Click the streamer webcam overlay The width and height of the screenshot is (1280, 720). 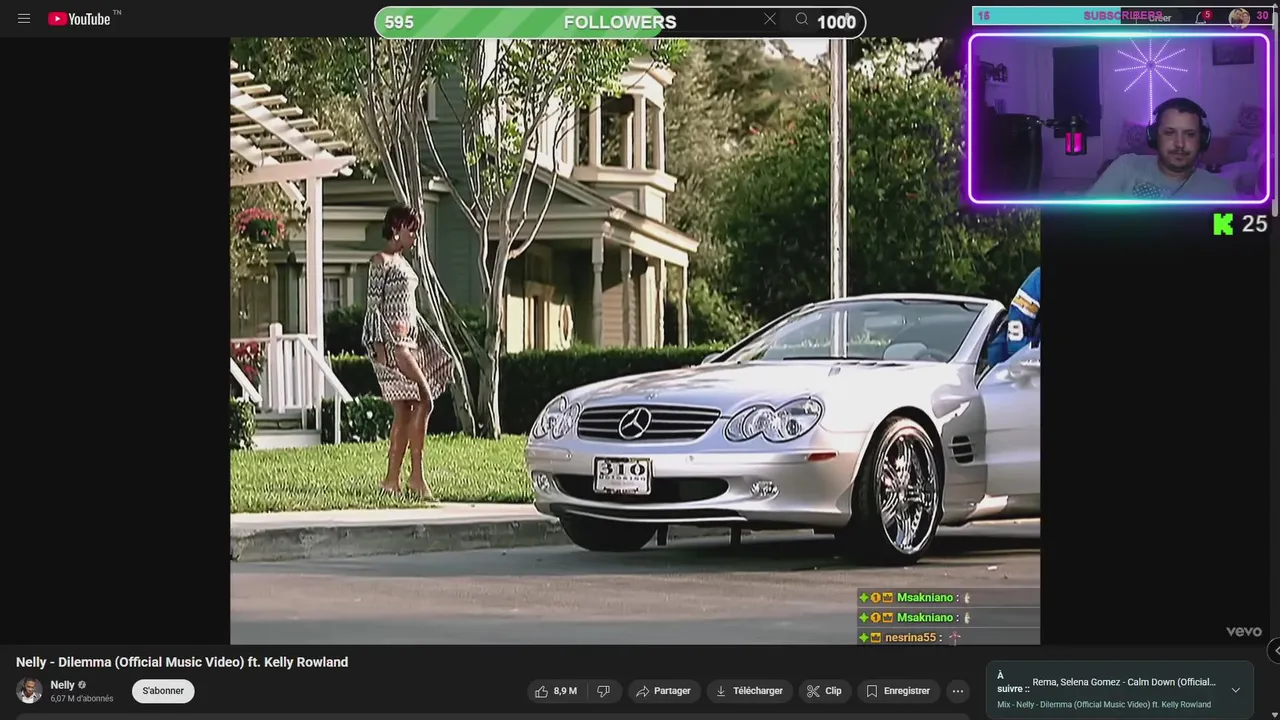(x=1118, y=119)
